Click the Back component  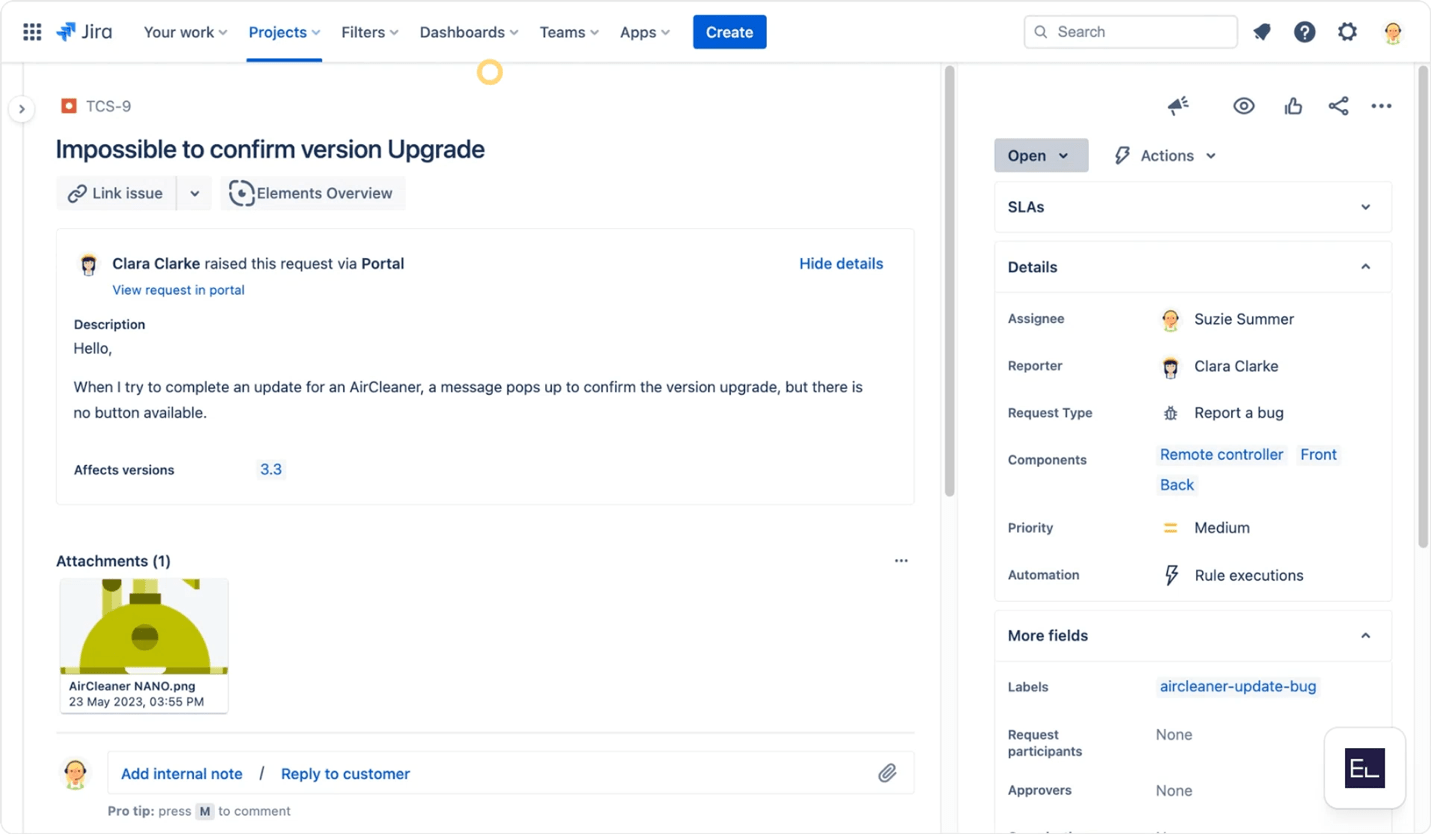pyautogui.click(x=1177, y=485)
